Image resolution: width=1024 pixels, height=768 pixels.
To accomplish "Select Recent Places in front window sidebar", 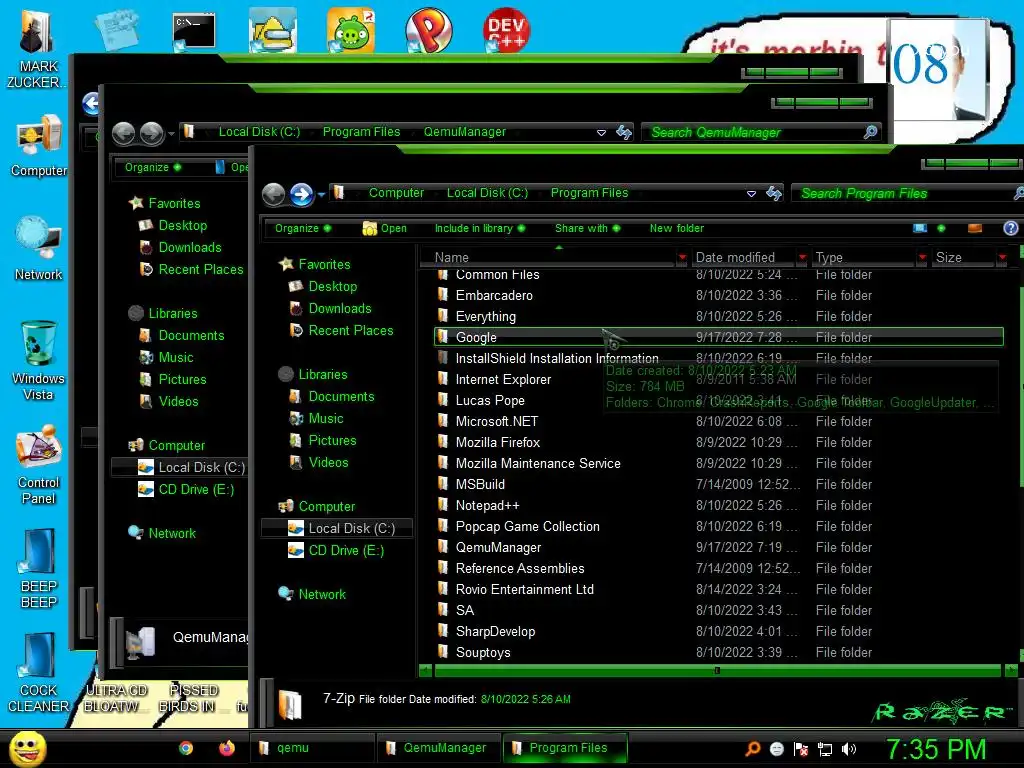I will coord(351,330).
